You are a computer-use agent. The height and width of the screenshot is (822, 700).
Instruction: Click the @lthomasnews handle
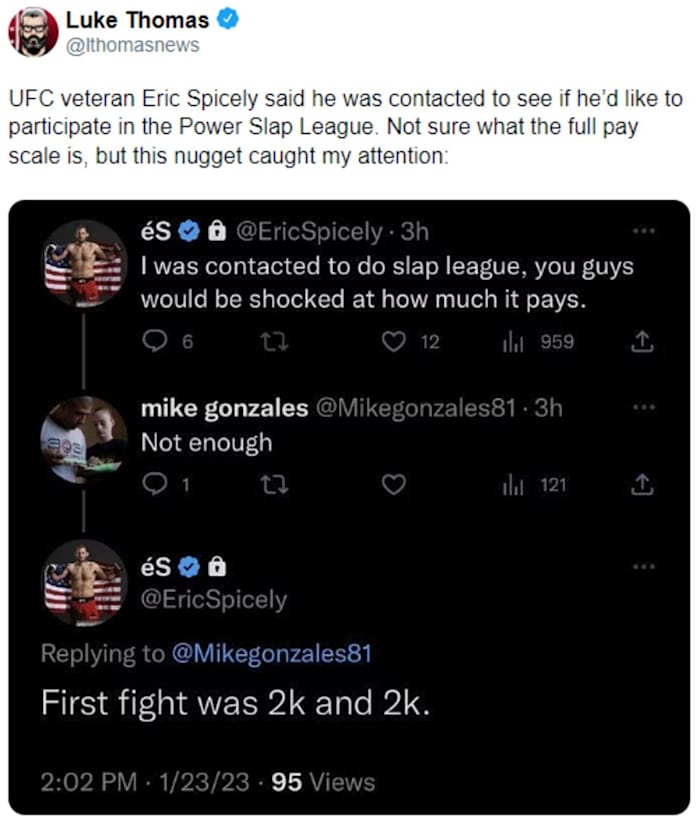point(132,44)
